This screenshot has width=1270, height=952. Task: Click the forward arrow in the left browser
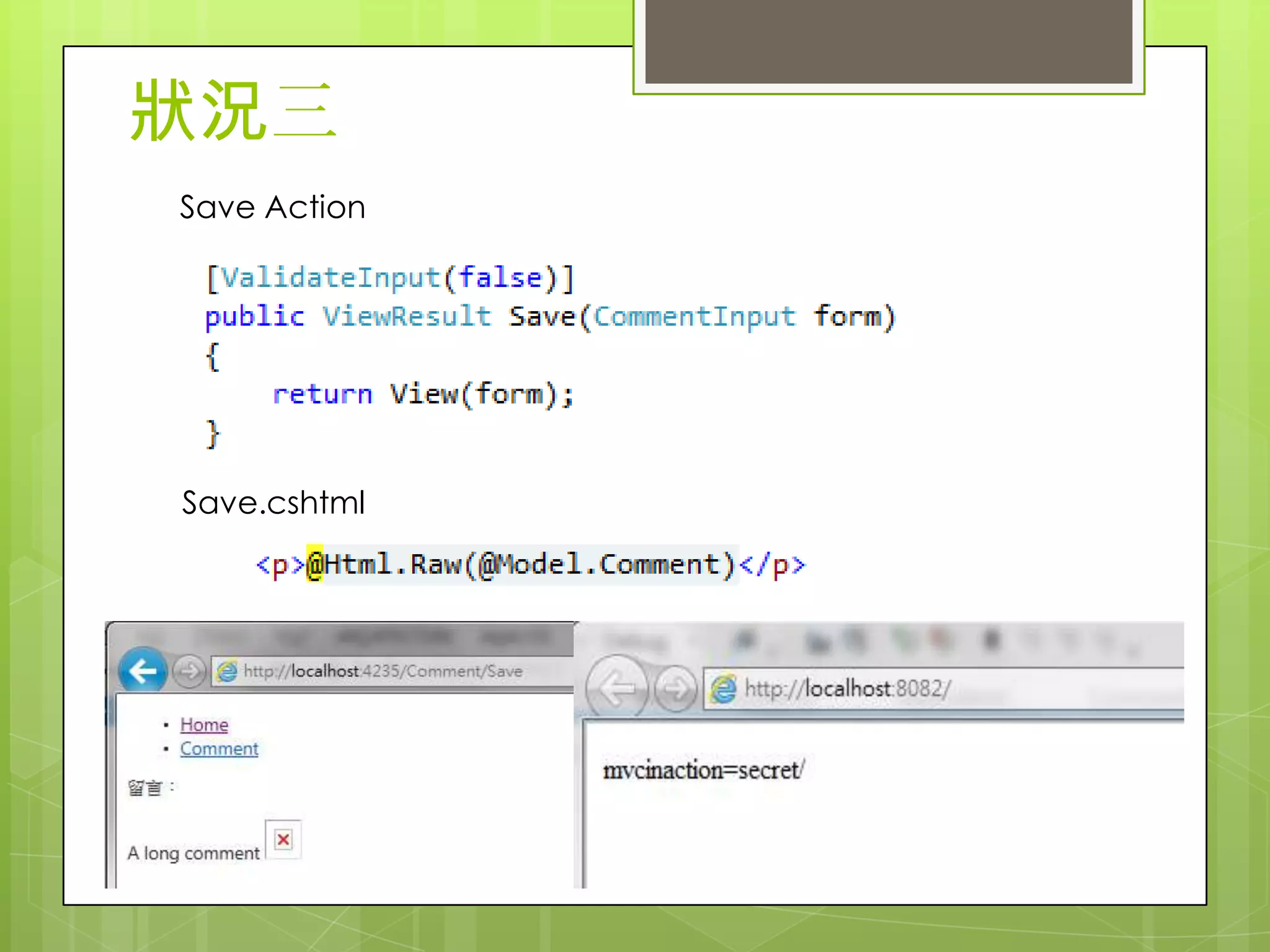click(x=189, y=671)
